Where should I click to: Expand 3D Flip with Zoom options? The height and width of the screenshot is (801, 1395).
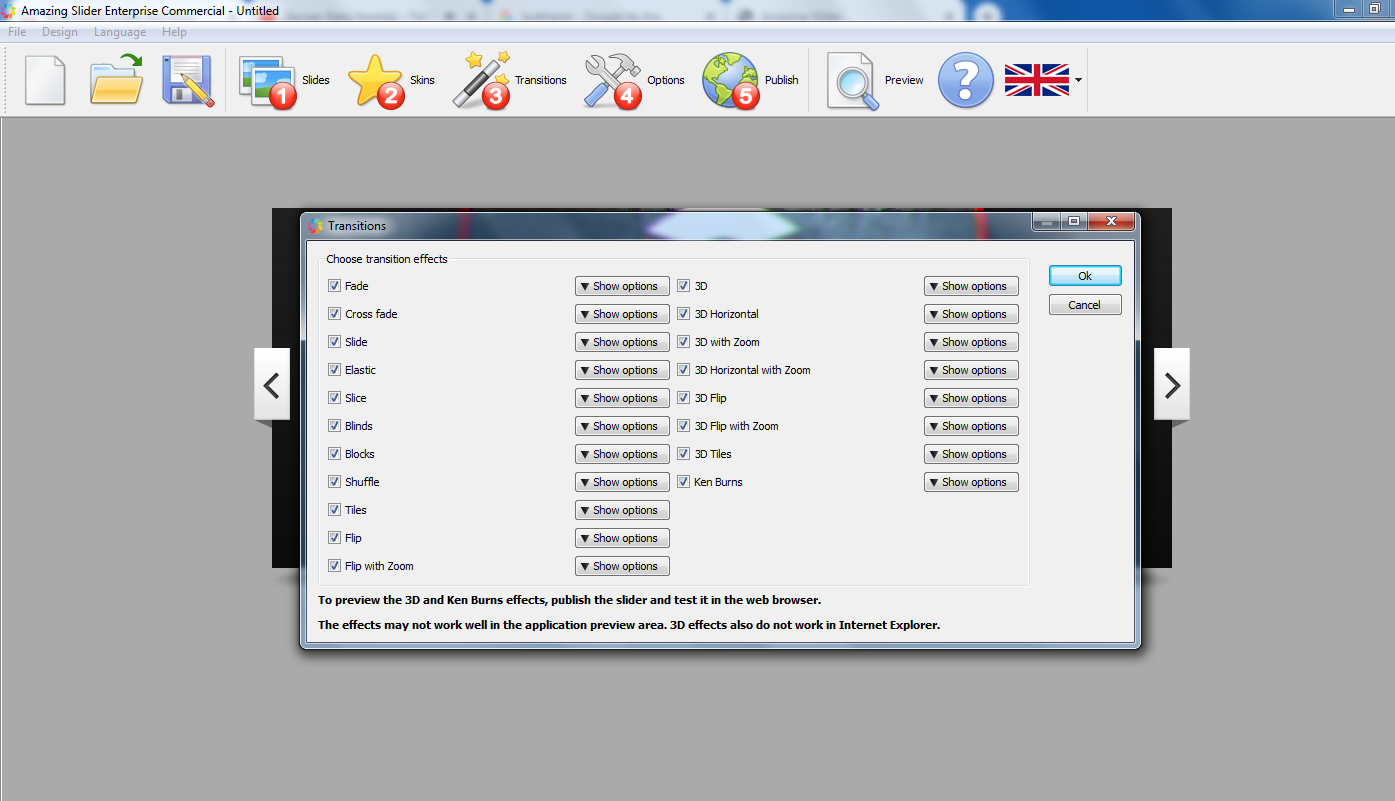(x=971, y=426)
